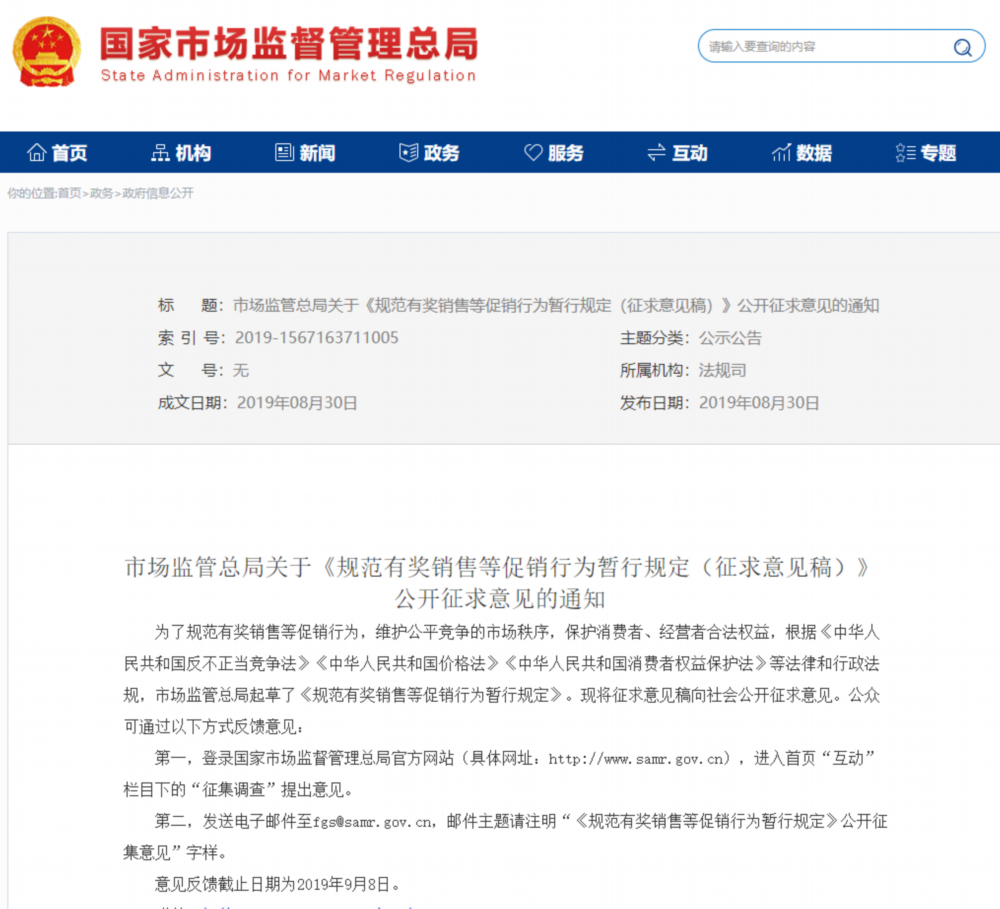This screenshot has height=909, width=1000.
Task: Click the newspaper icon beside 新闻
Action: 284,152
